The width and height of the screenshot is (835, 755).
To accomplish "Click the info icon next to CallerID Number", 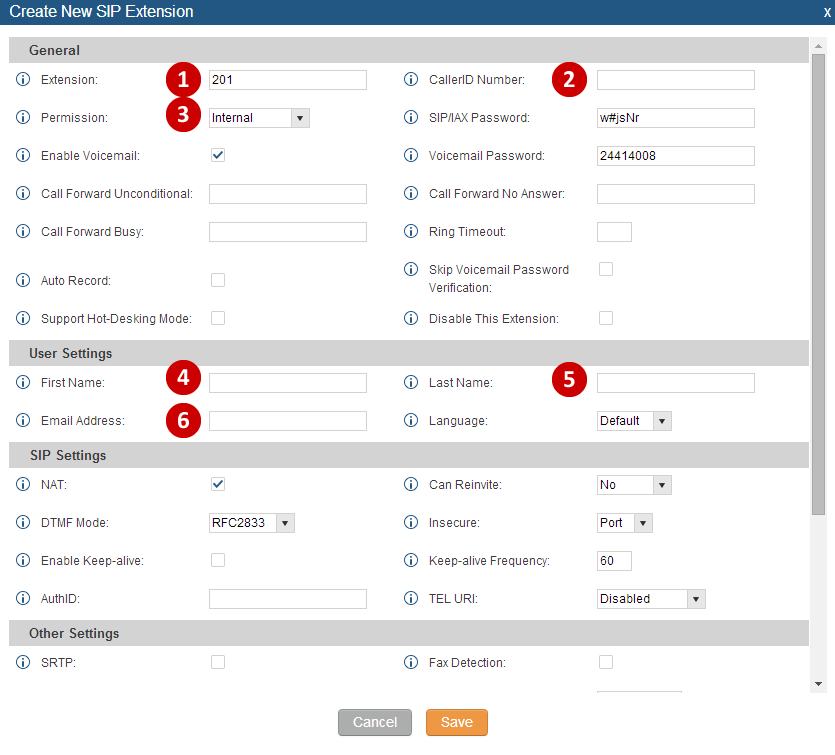I will point(411,80).
